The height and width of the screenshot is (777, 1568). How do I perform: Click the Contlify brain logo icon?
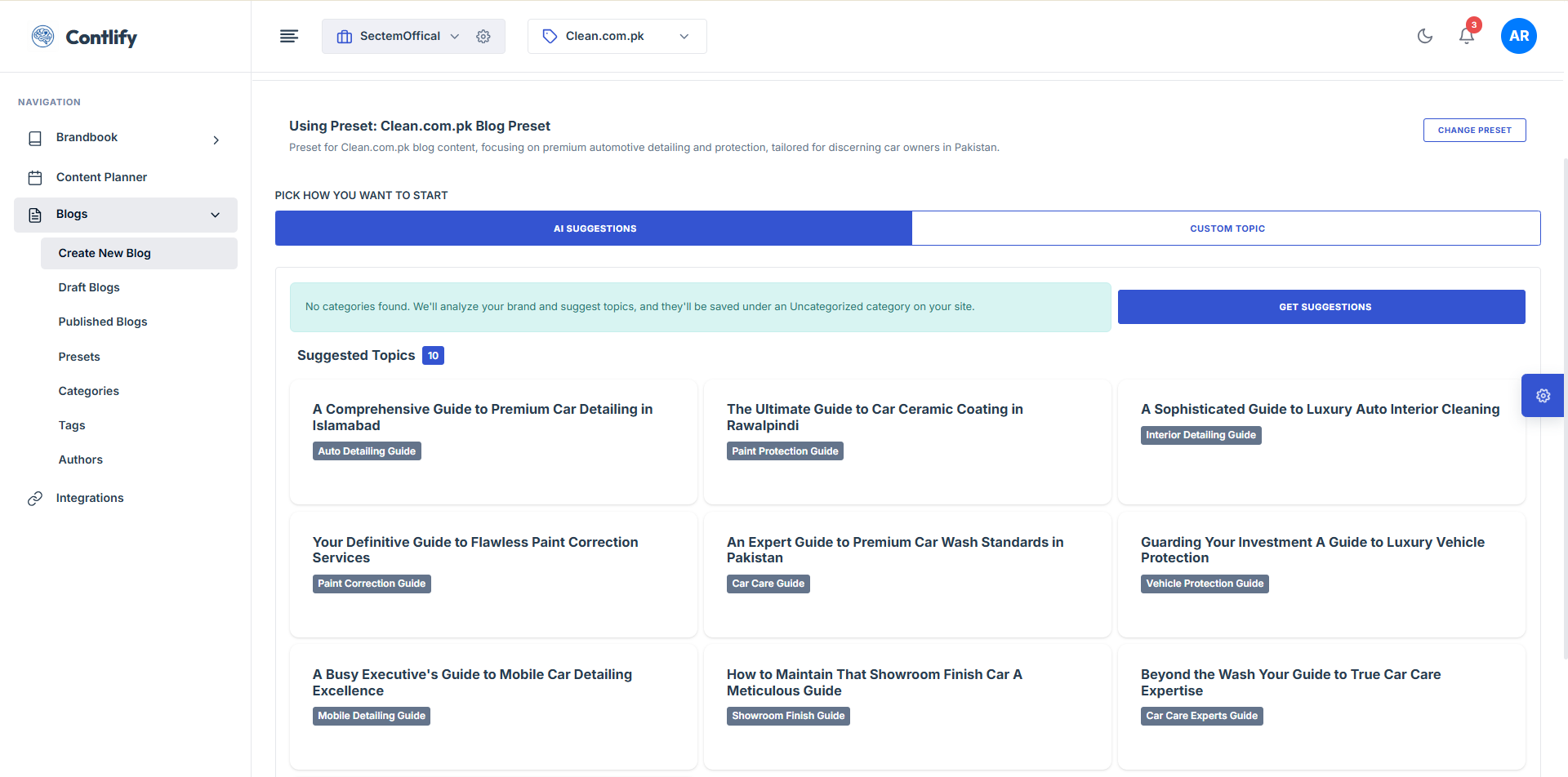click(x=42, y=36)
